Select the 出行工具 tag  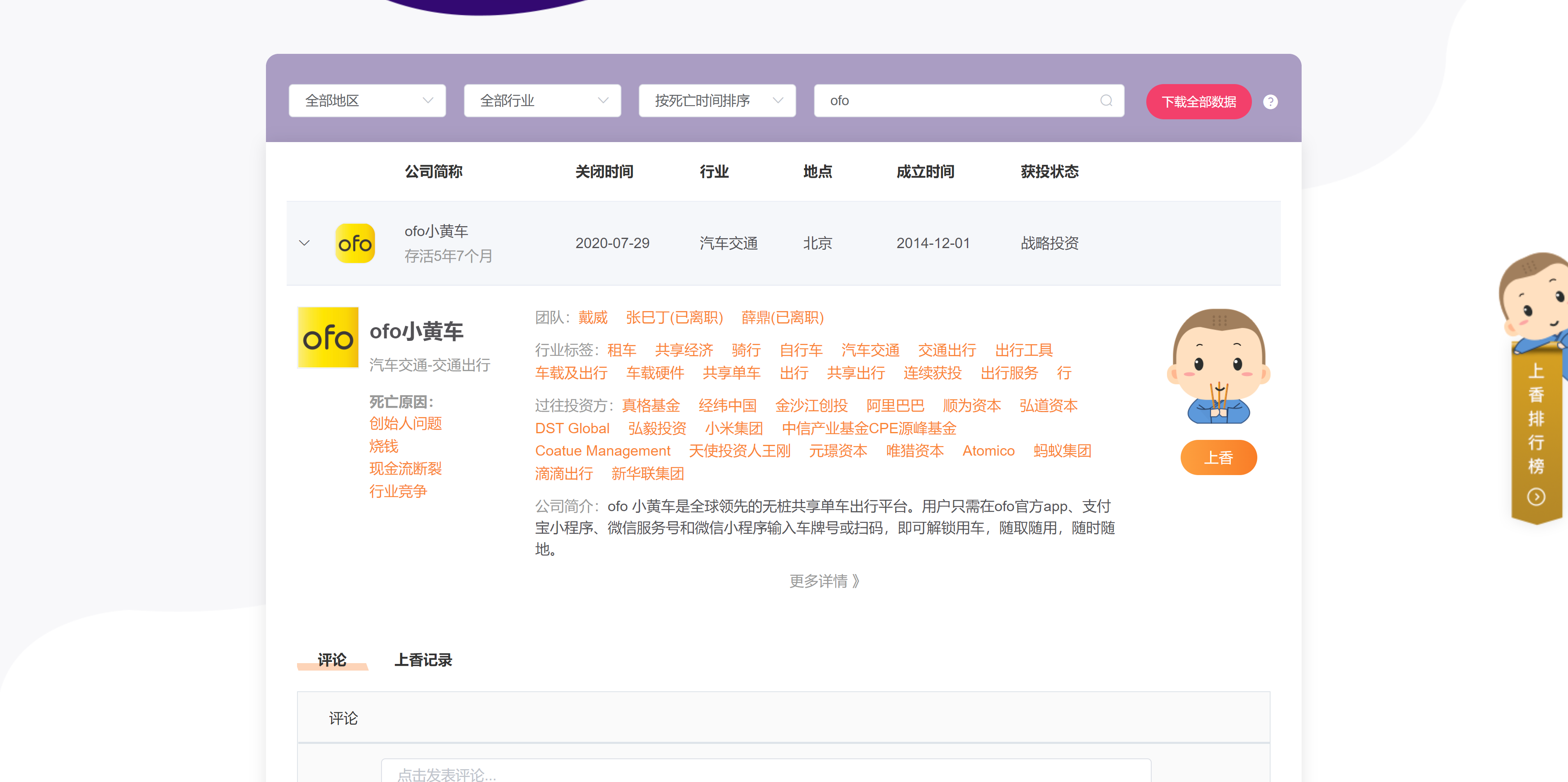(1024, 350)
